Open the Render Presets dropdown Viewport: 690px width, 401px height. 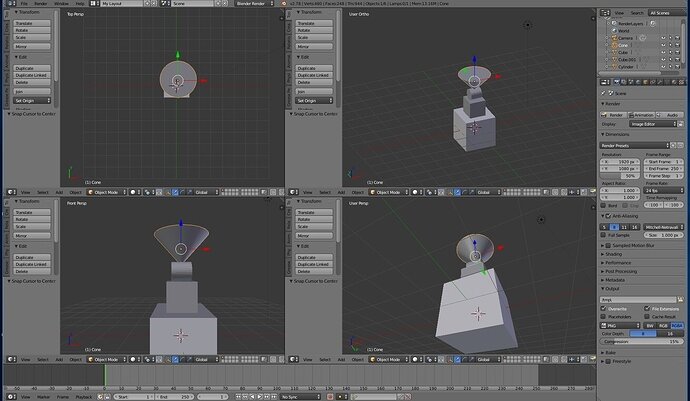click(x=635, y=145)
